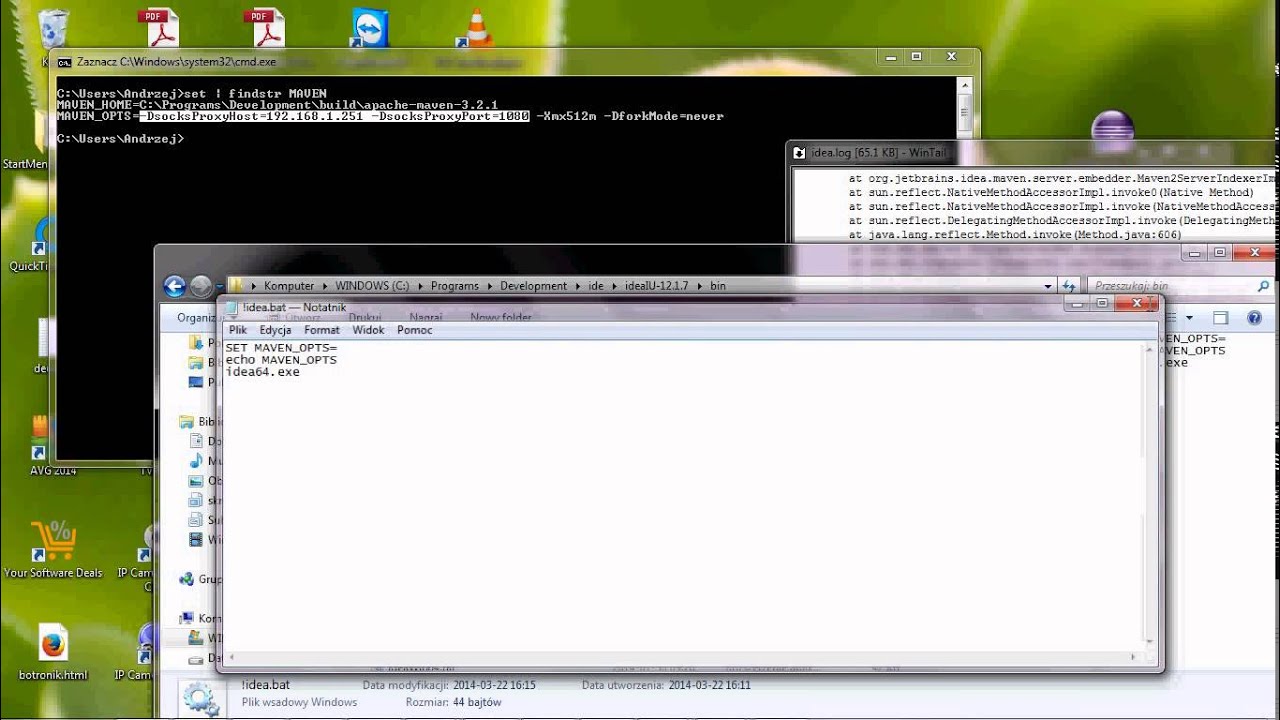Click the 'Plik wsadowy Windows' details text

pyautogui.click(x=299, y=702)
